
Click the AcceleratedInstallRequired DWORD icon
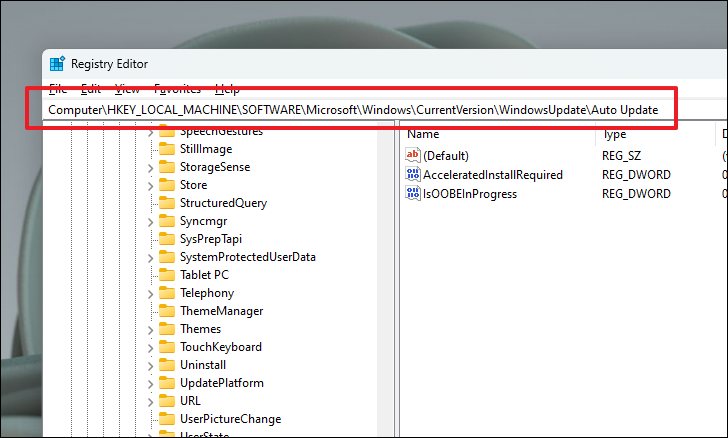tap(412, 174)
